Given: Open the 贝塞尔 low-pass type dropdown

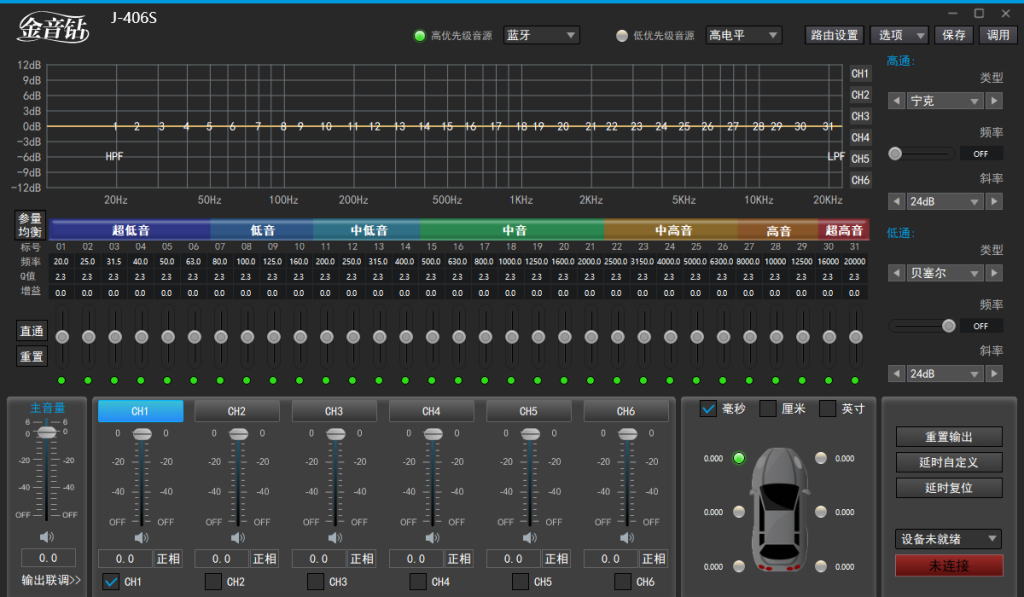Looking at the screenshot, I should pos(944,273).
